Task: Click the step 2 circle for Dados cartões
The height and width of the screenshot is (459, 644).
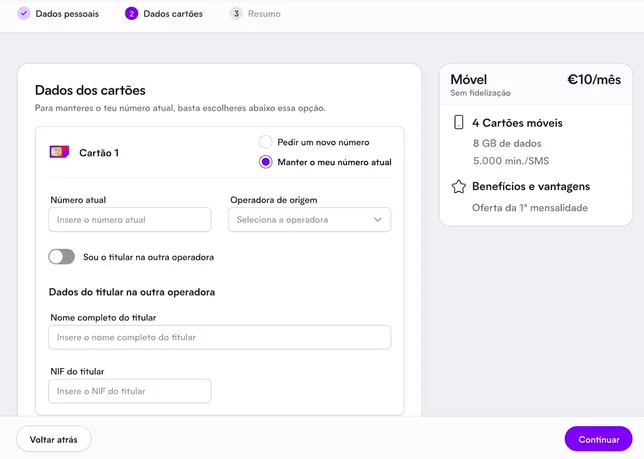Action: [131, 14]
